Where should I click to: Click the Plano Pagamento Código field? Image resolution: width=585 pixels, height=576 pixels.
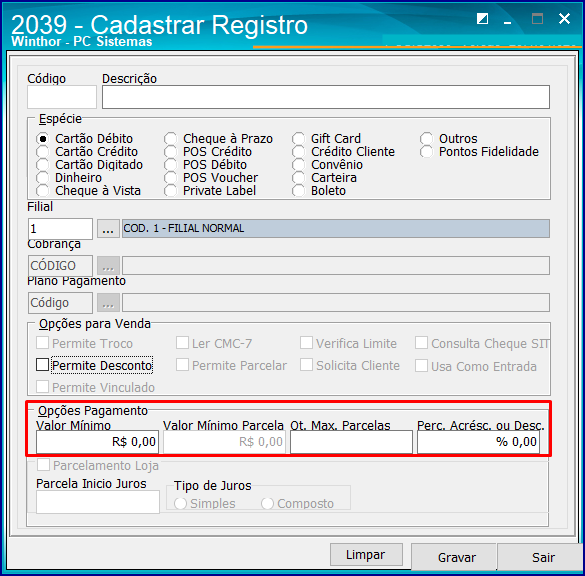pyautogui.click(x=60, y=303)
